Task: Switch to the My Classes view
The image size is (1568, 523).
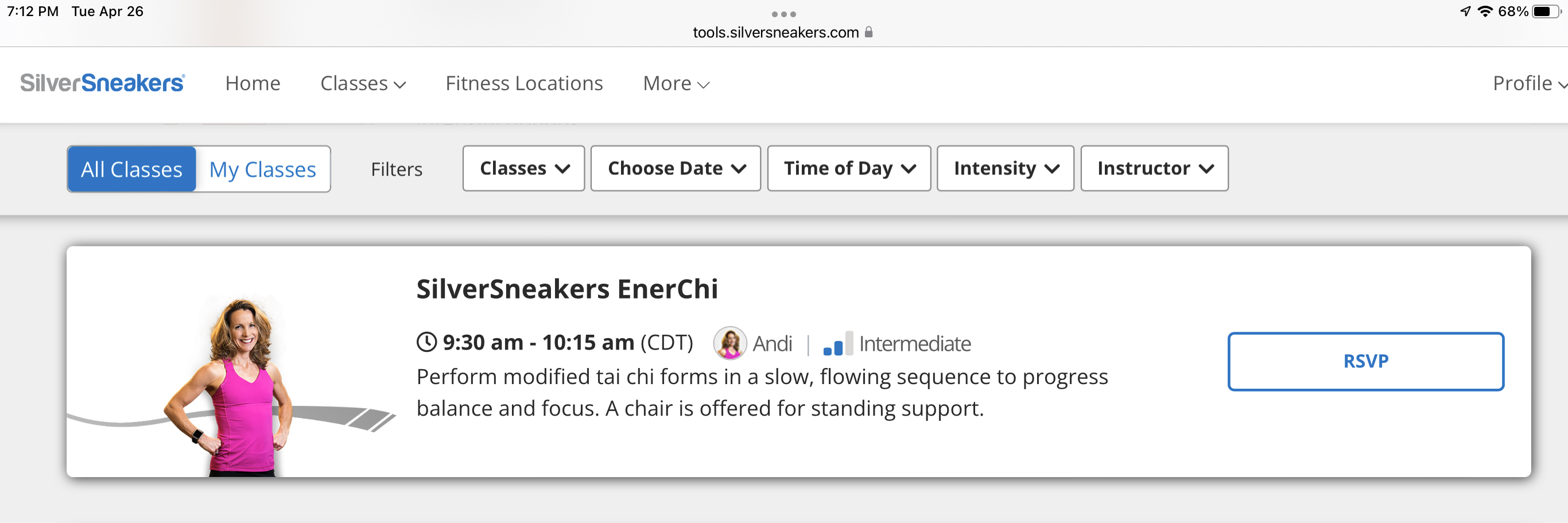Action: pyautogui.click(x=262, y=169)
